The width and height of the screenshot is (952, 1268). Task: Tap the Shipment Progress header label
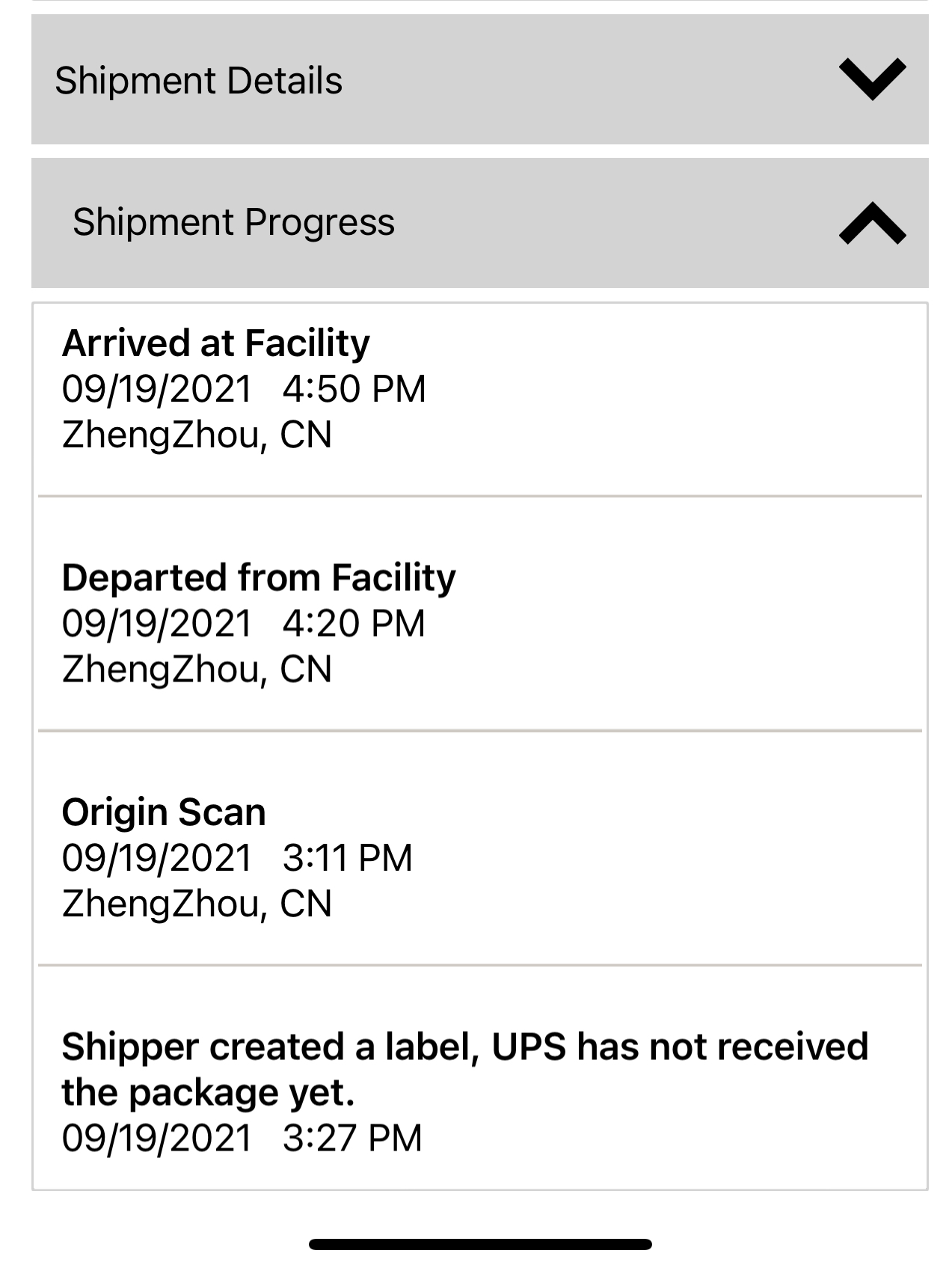(x=233, y=222)
